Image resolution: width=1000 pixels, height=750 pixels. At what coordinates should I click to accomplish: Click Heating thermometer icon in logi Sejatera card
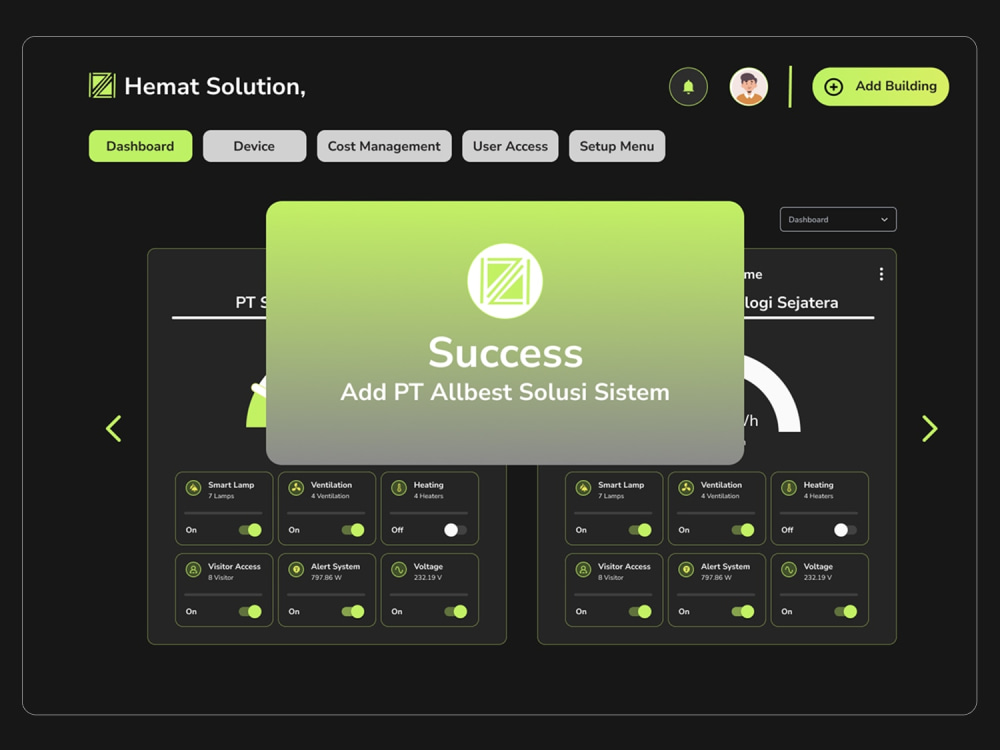[x=788, y=488]
